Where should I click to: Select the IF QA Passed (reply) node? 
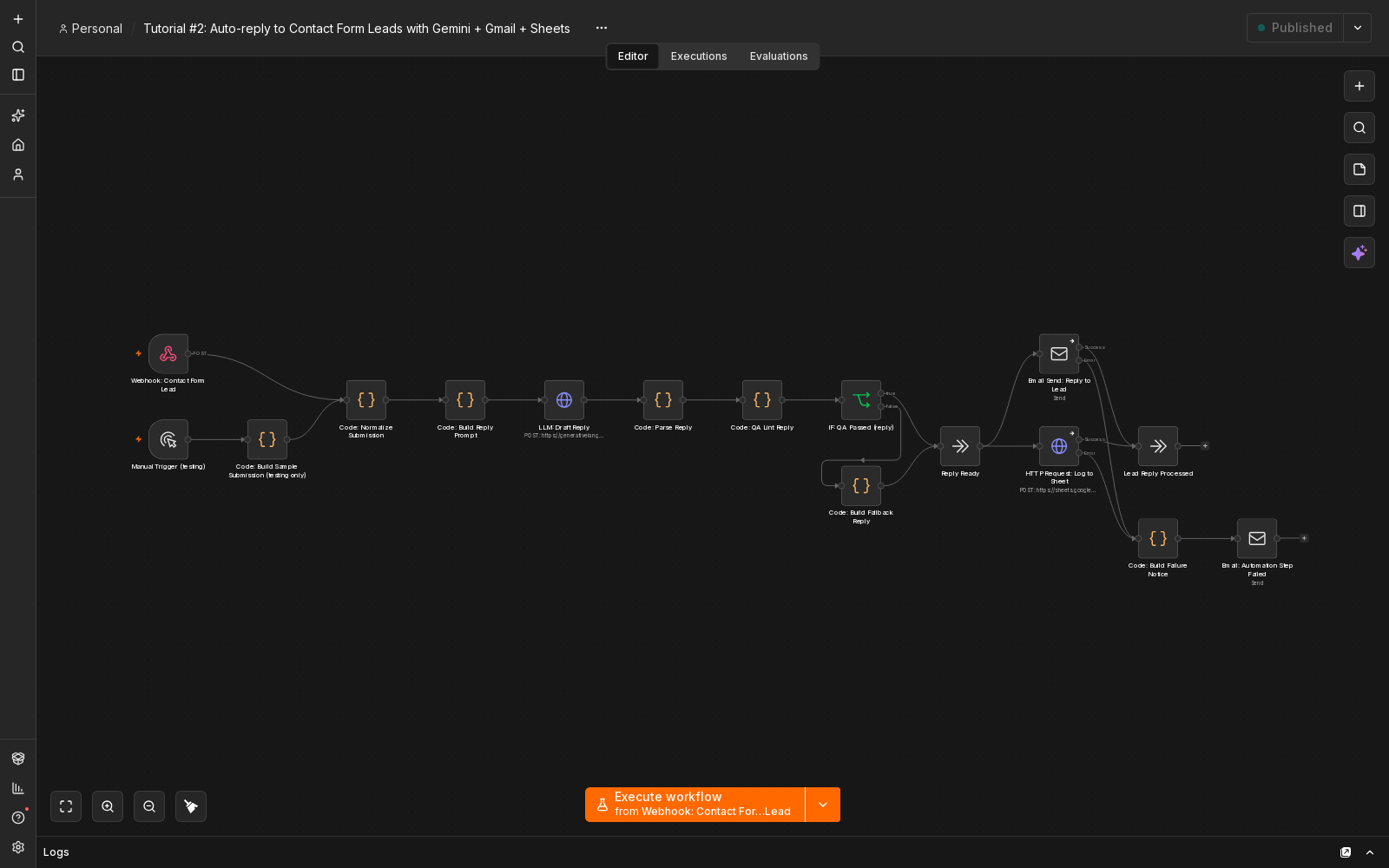pyautogui.click(x=861, y=400)
